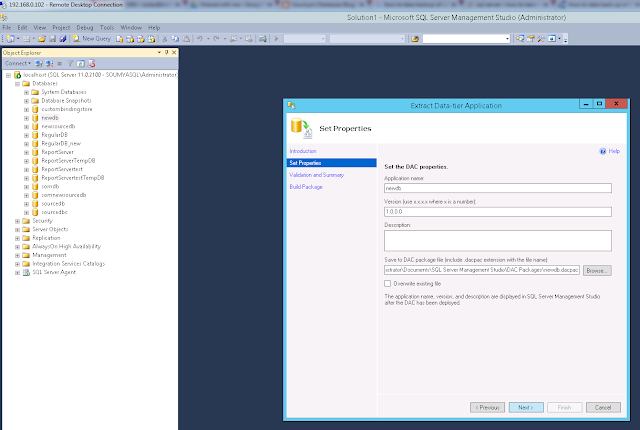The width and height of the screenshot is (640, 430).
Task: Open the Connect dropdown in Object Explorer
Action: point(18,63)
